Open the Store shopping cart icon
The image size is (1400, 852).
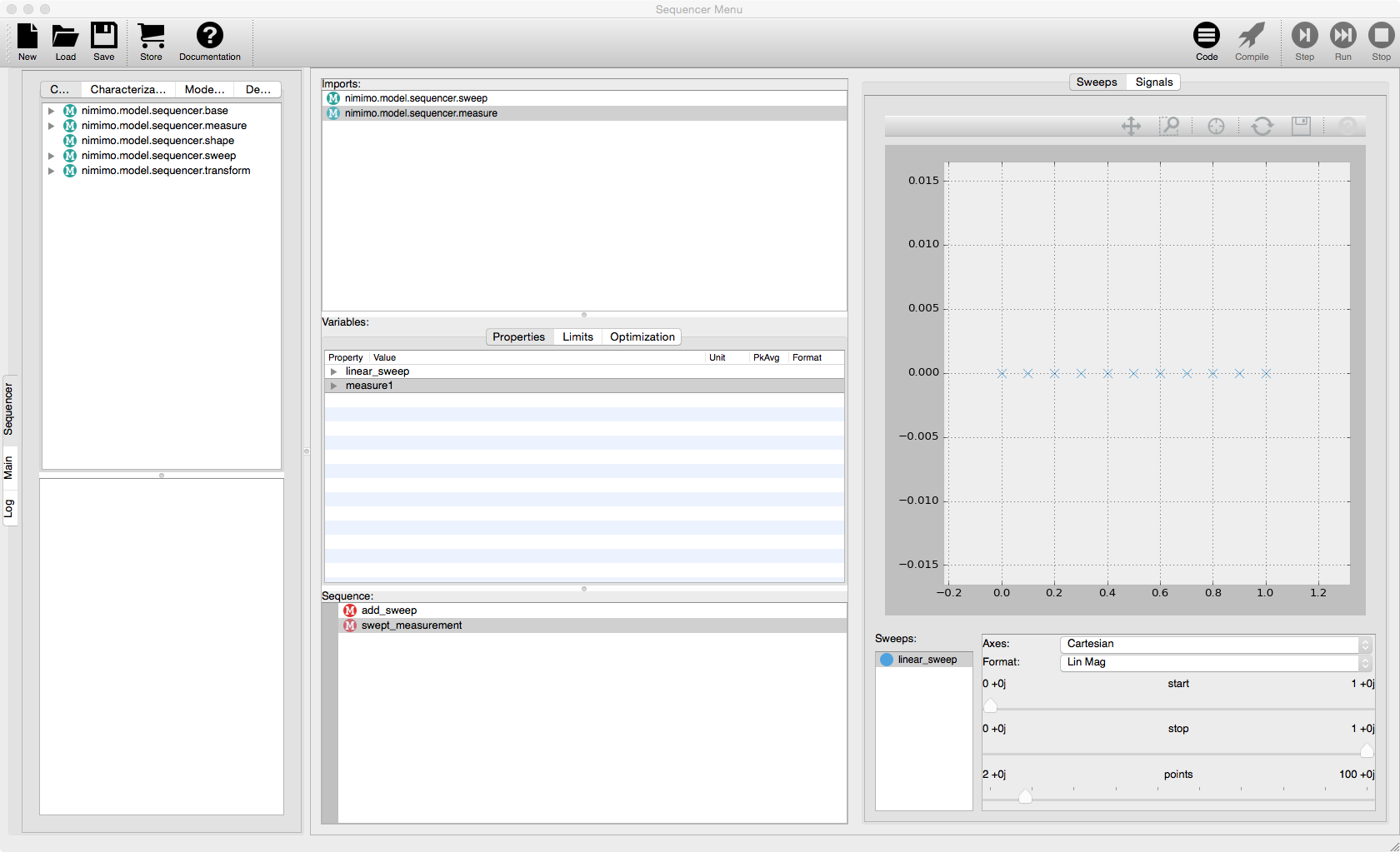coord(151,36)
